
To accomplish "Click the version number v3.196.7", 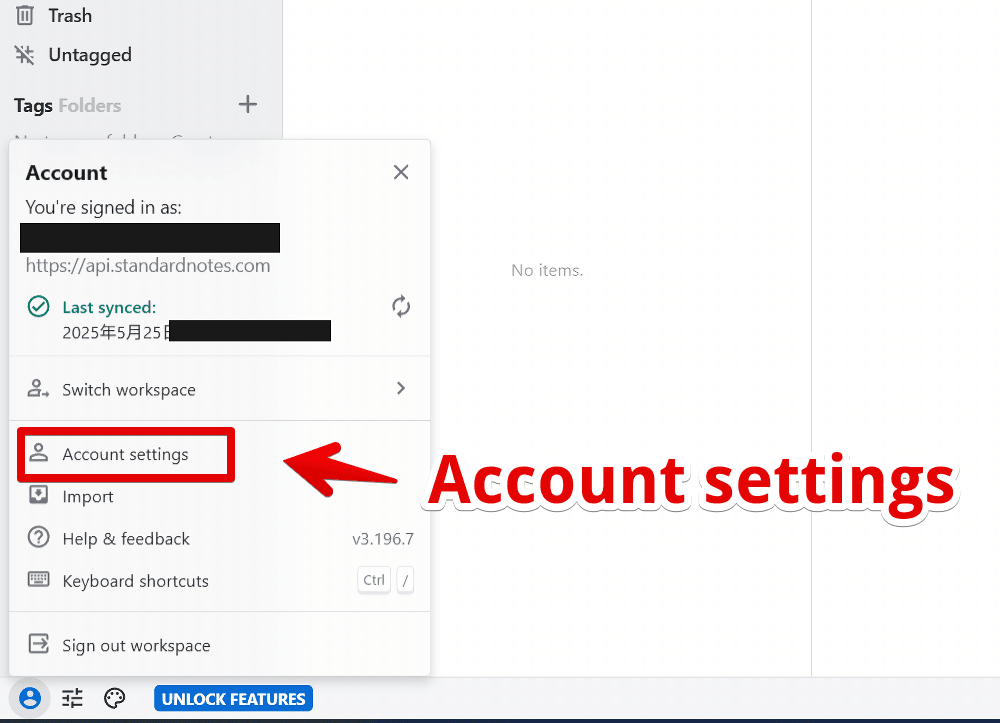I will 383,539.
